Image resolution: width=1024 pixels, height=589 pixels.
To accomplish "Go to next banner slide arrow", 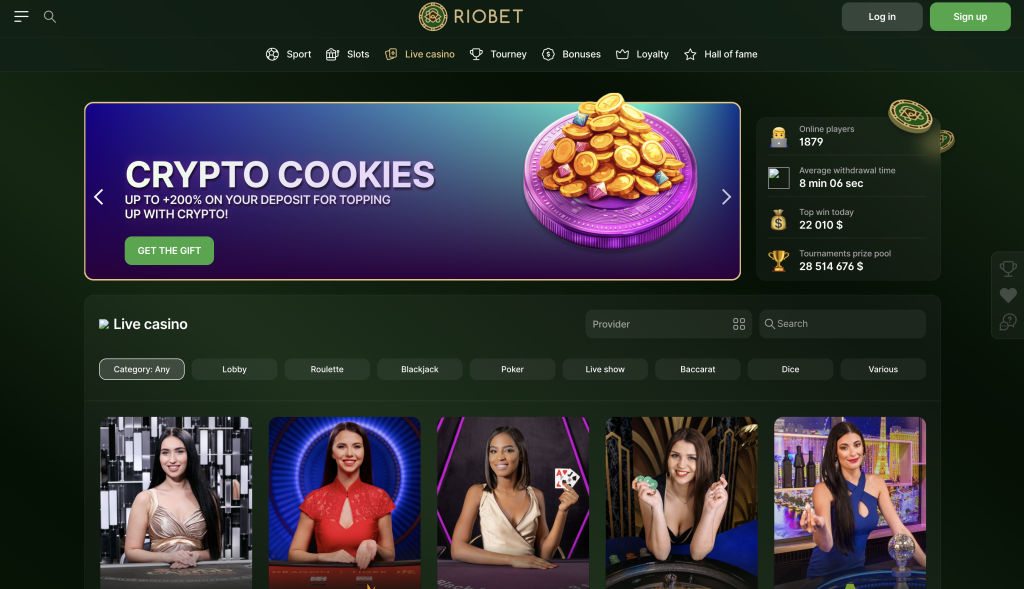I will tap(726, 197).
